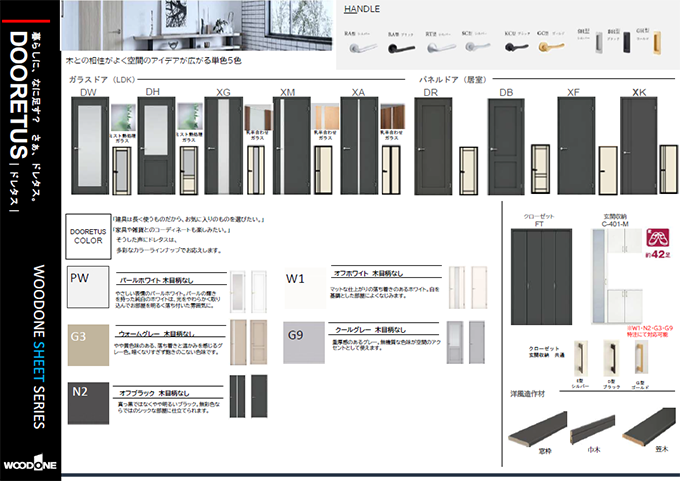Select the gold GC lever handle
680x481 pixels.
coord(552,46)
